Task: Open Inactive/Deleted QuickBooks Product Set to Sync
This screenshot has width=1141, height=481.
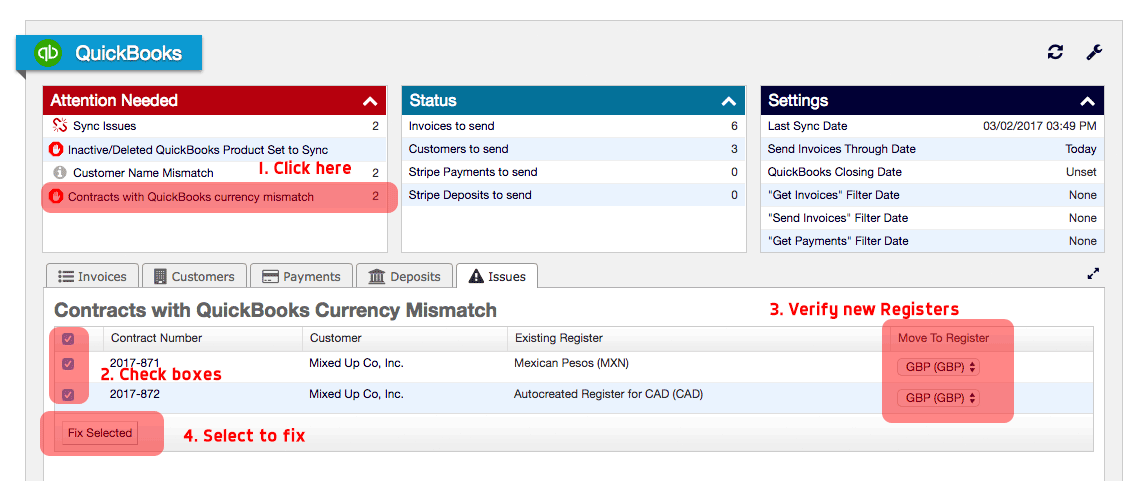Action: pyautogui.click(x=213, y=149)
